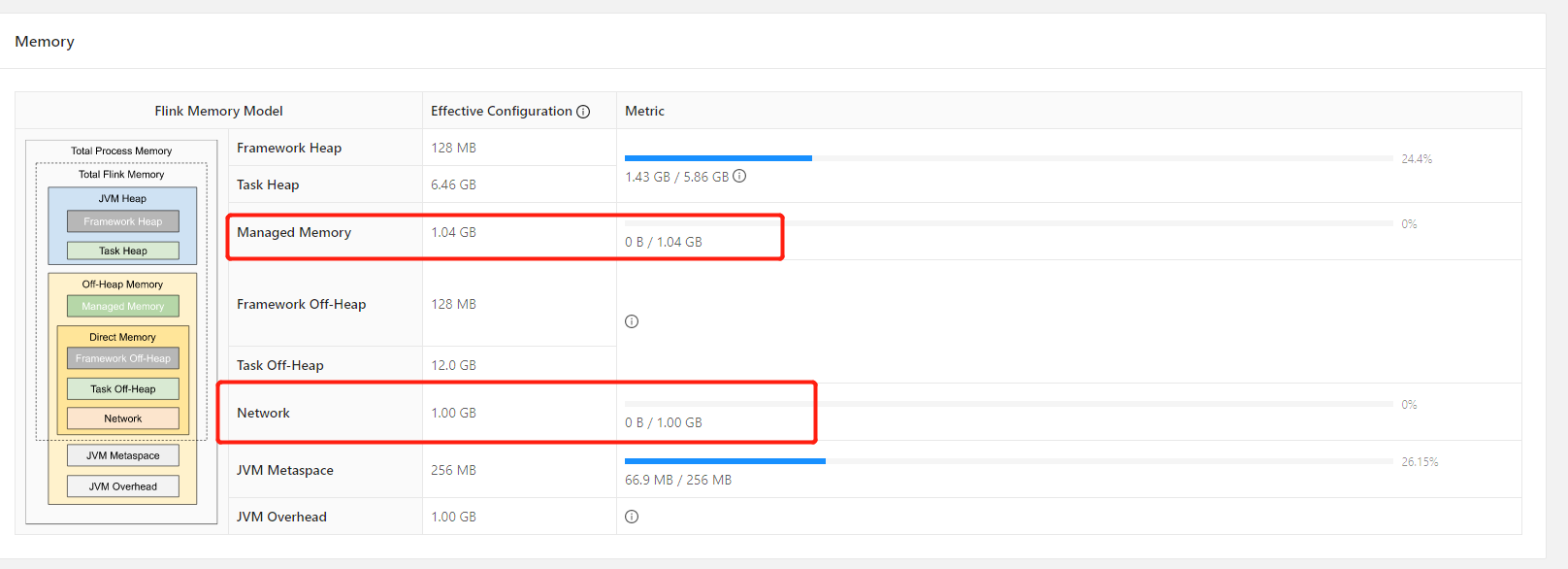Viewport: 1568px width, 569px height.
Task: Click the 12.0 GB Task Off-Heap value
Action: click(453, 365)
